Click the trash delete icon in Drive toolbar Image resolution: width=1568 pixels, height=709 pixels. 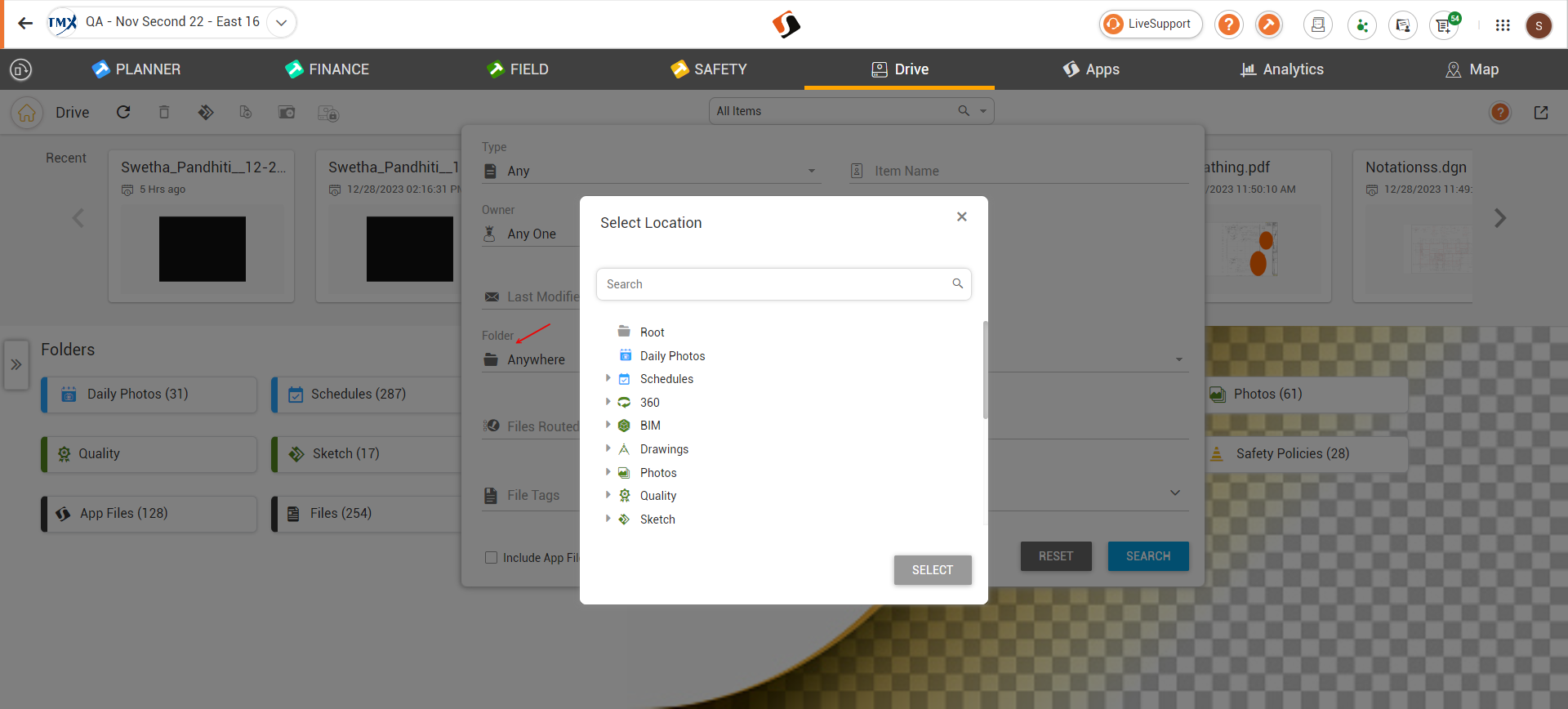[164, 112]
